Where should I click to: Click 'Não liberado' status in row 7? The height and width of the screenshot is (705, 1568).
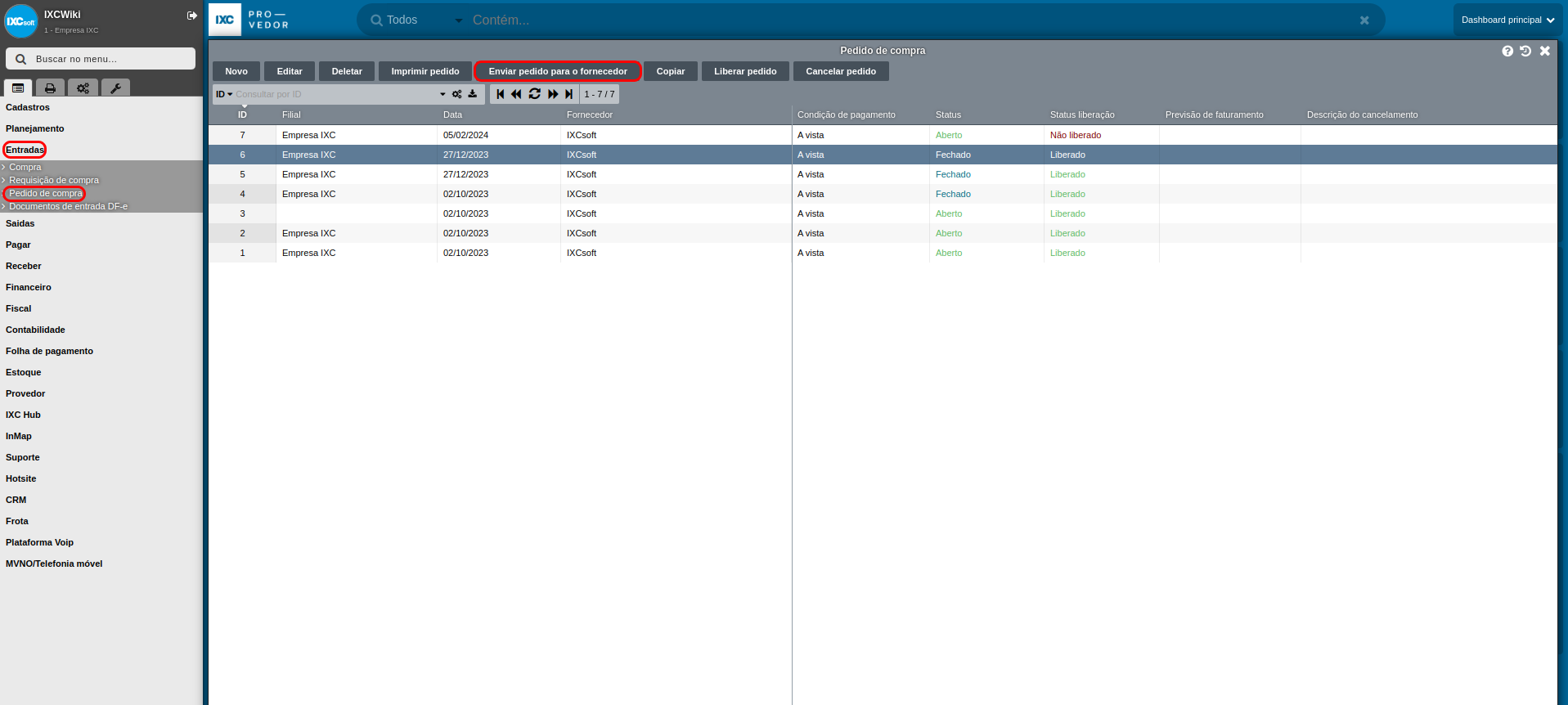(x=1076, y=135)
